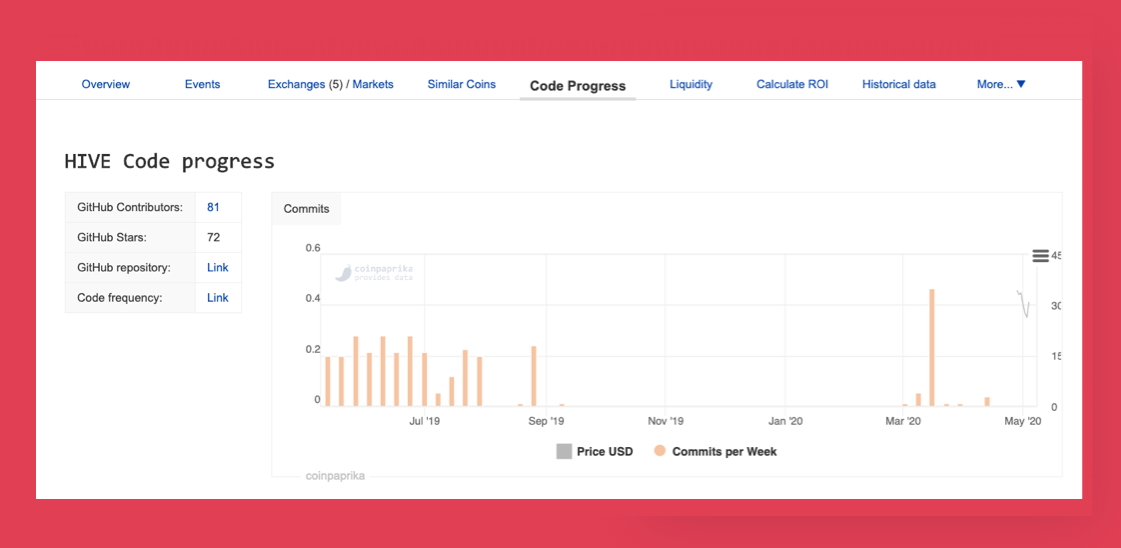The height and width of the screenshot is (548, 1121).
Task: Click the gray Price USD legend swatch
Action: [564, 452]
